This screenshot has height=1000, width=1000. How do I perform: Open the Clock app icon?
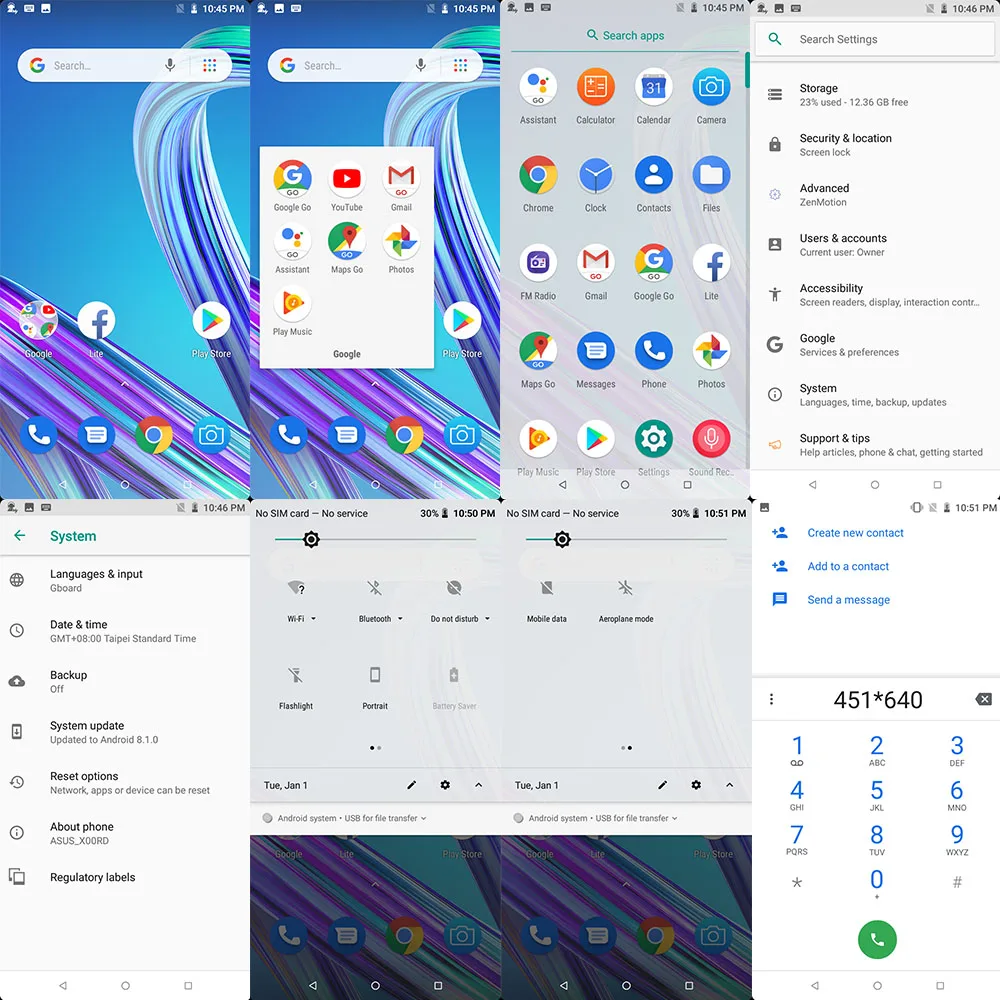point(596,175)
